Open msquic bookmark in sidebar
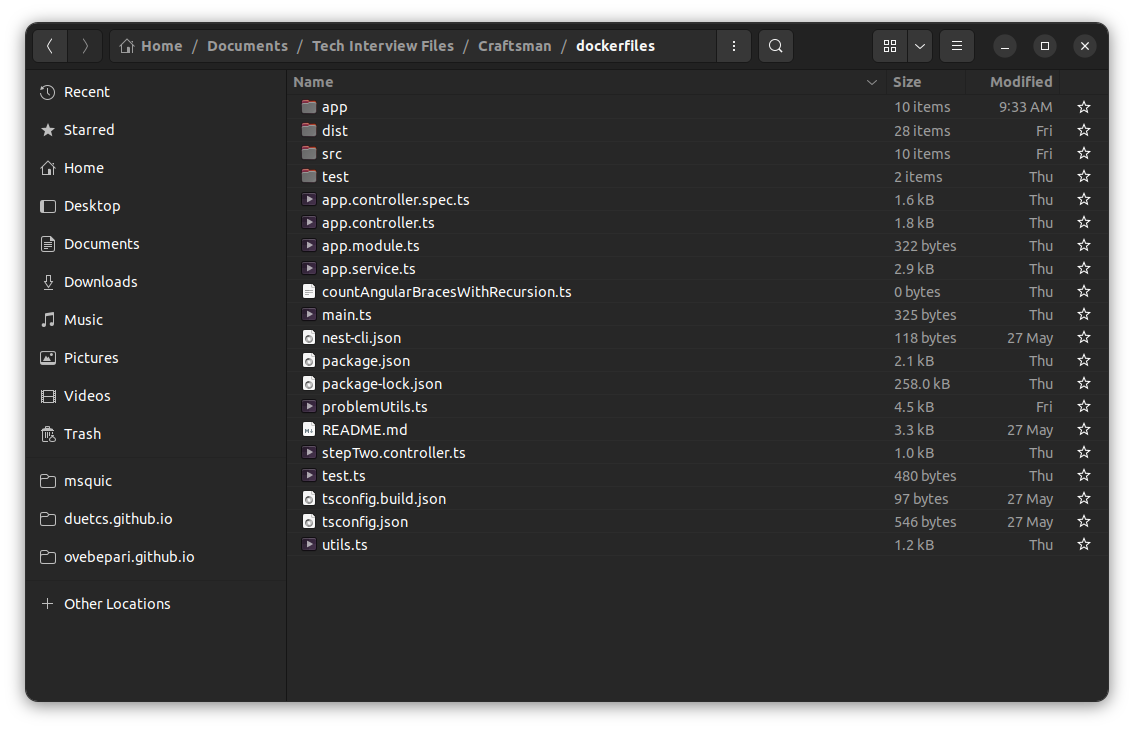The height and width of the screenshot is (730, 1134). (155, 481)
